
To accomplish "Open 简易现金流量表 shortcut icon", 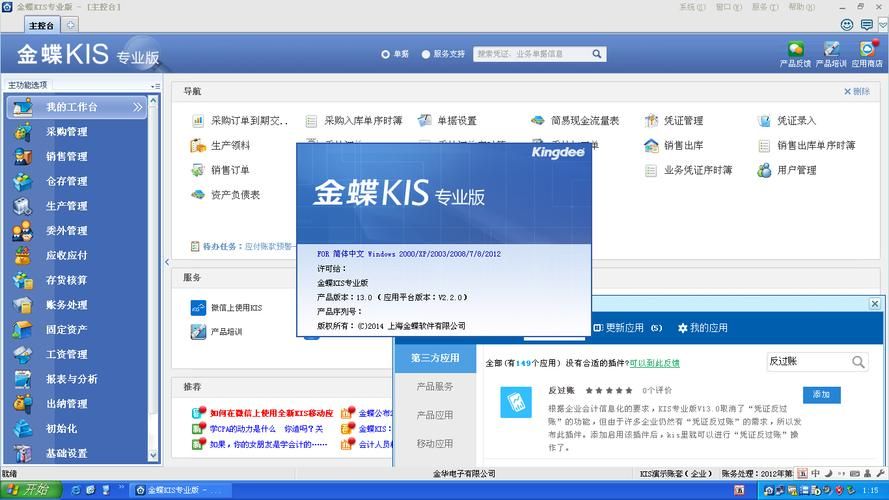I will coord(537,121).
